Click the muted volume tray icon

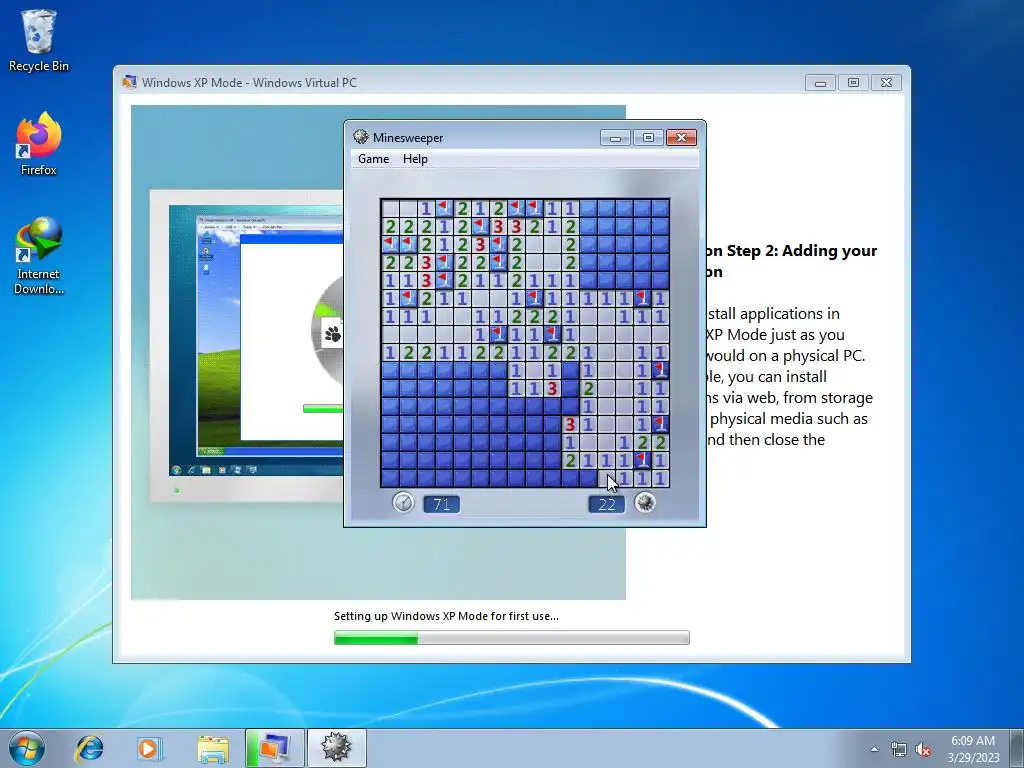[922, 750]
